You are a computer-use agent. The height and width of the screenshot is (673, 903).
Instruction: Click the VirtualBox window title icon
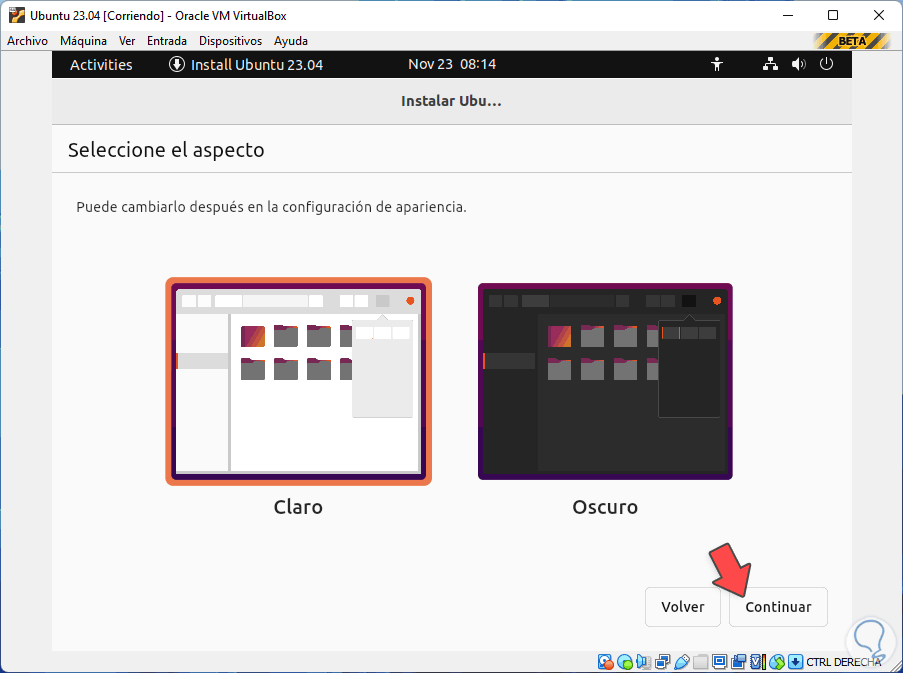[x=16, y=16]
